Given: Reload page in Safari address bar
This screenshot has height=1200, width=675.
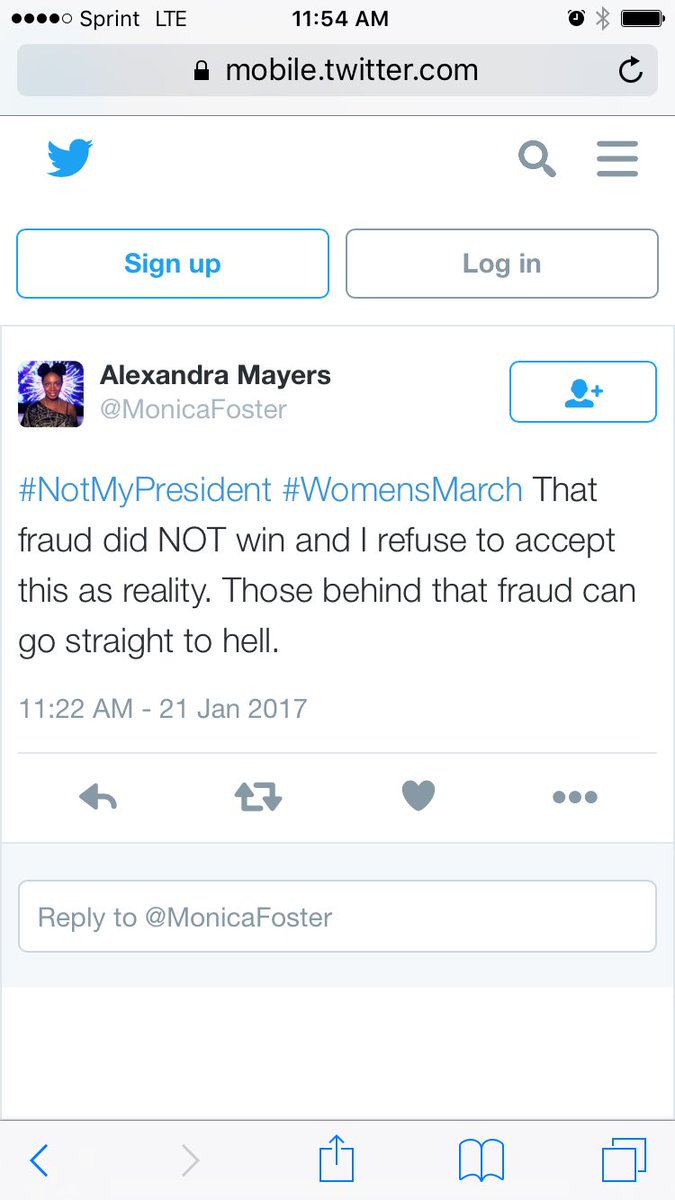Looking at the screenshot, I should click(630, 70).
